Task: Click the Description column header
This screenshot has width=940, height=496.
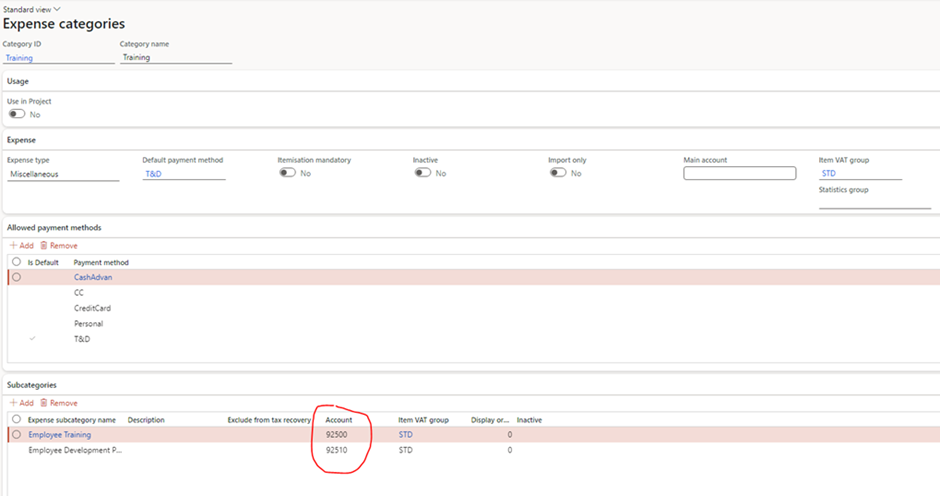Action: tap(146, 420)
